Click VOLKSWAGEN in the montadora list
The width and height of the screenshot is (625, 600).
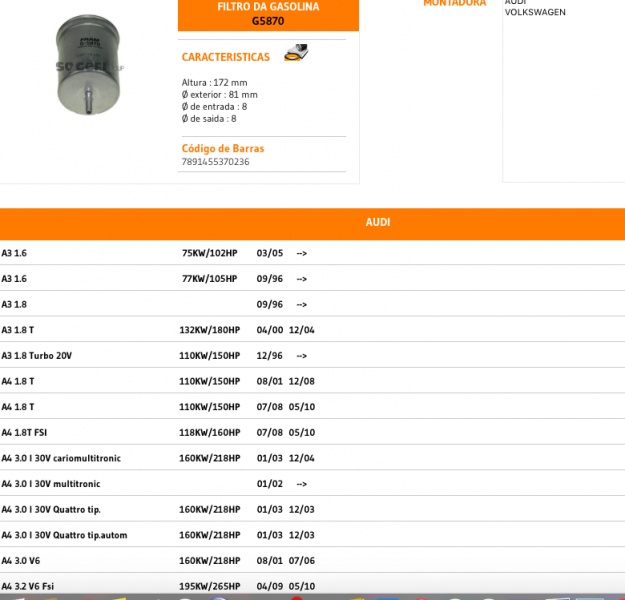click(535, 12)
